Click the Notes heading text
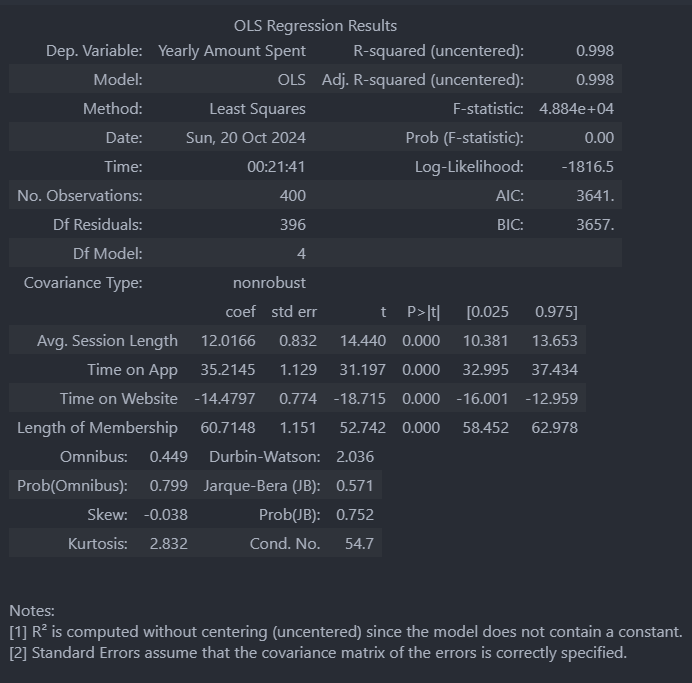The height and width of the screenshot is (683, 692). tap(32, 611)
